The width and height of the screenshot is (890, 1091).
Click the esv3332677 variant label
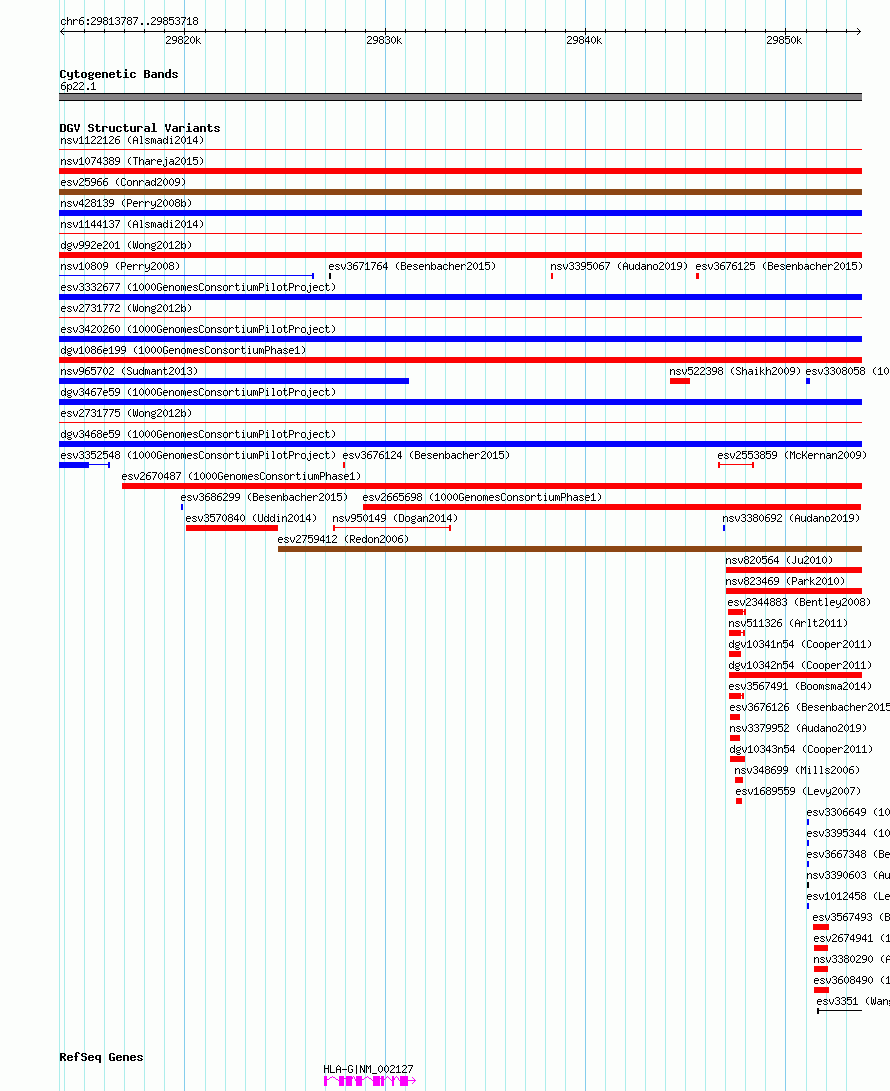[198, 287]
